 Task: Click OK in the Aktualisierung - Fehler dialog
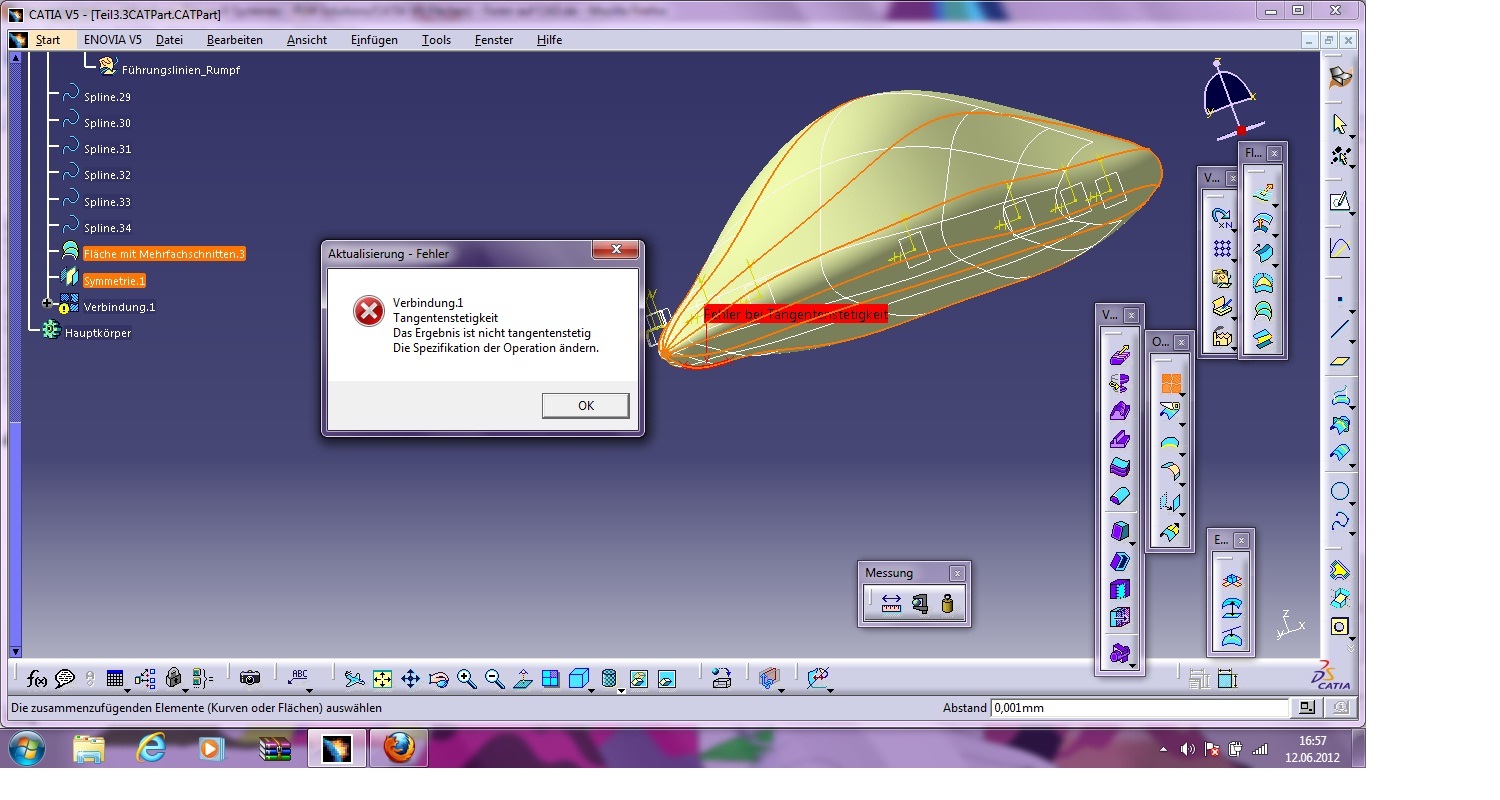(x=586, y=405)
